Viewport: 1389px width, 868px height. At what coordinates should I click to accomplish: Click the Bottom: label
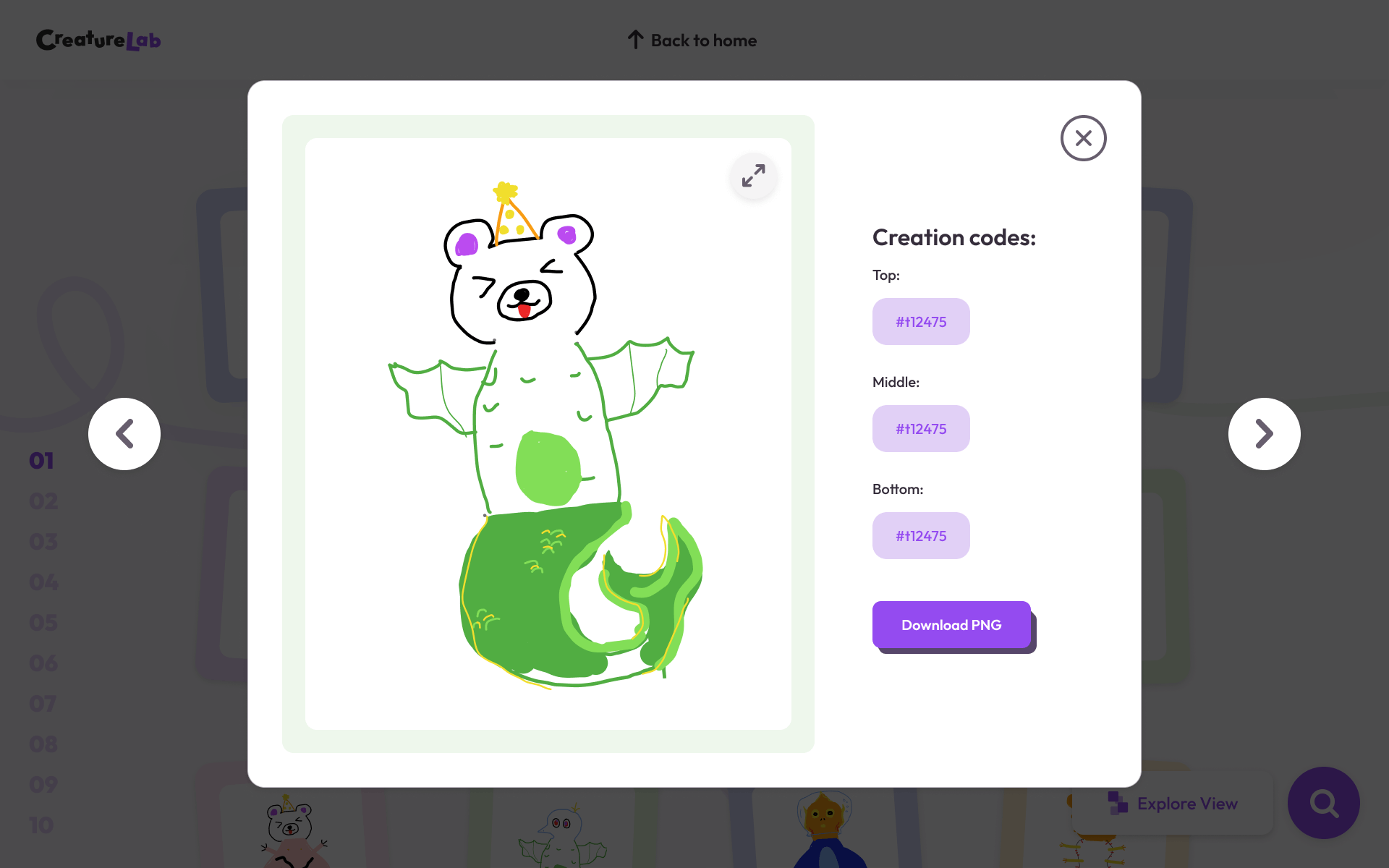[x=898, y=489]
